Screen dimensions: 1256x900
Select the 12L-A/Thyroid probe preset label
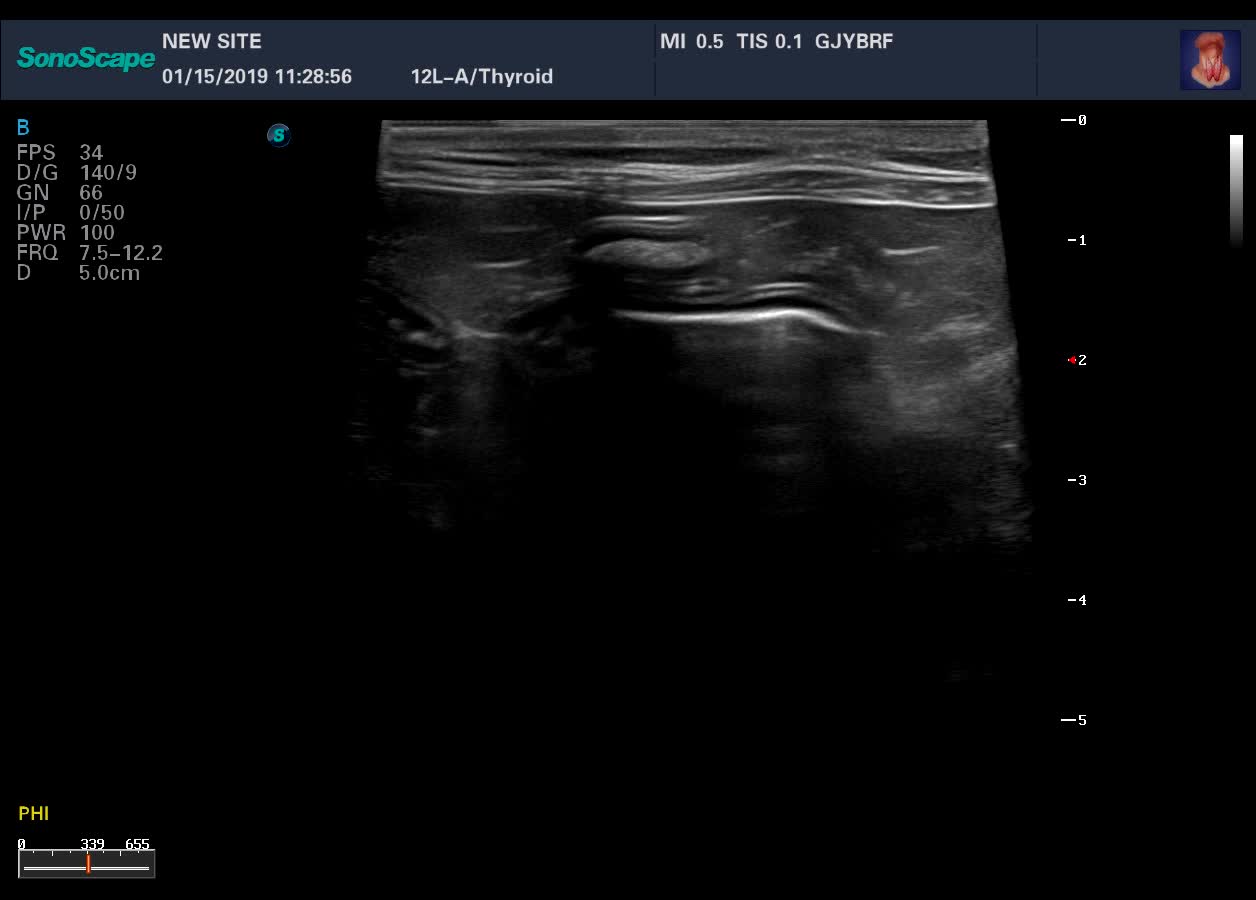pyautogui.click(x=482, y=77)
